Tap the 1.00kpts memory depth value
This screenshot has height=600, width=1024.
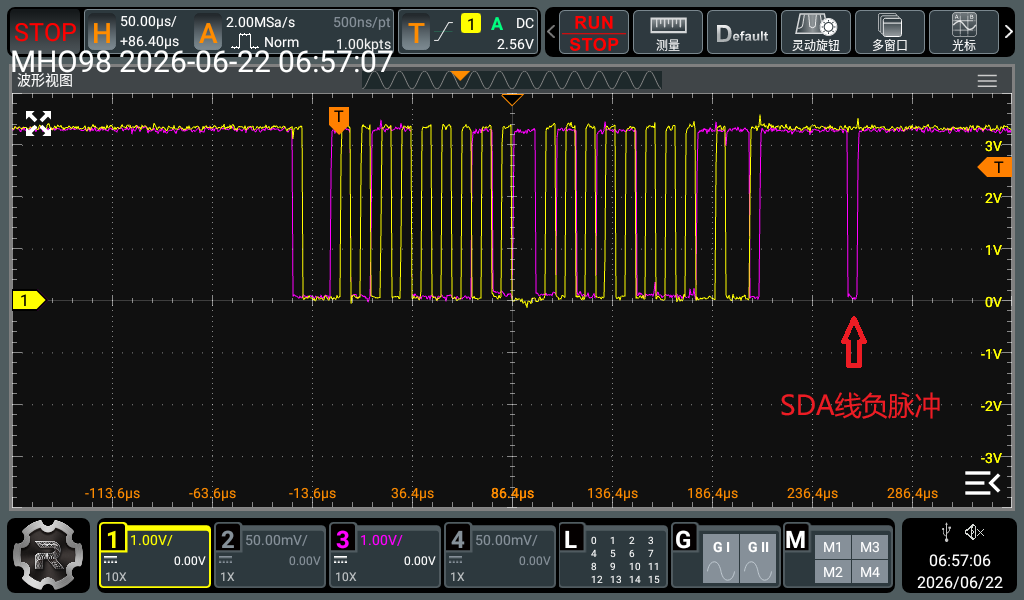pyautogui.click(x=363, y=44)
